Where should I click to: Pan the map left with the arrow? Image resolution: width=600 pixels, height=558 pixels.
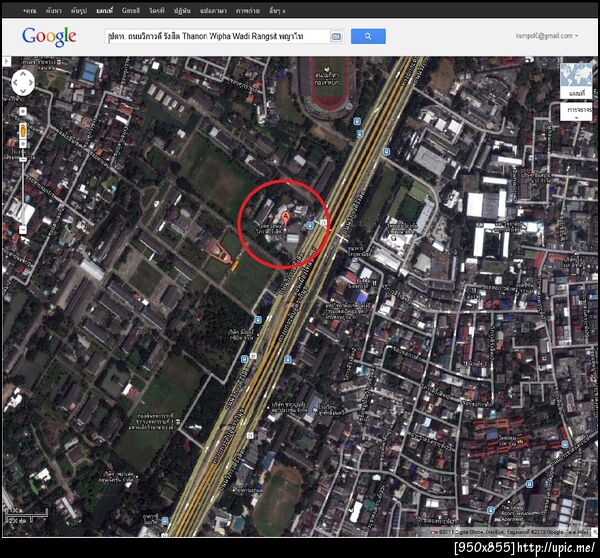point(15,82)
